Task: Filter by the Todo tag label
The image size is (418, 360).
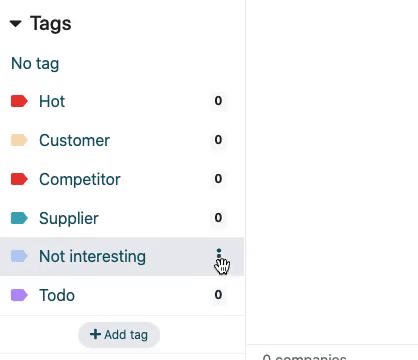Action: tap(57, 295)
